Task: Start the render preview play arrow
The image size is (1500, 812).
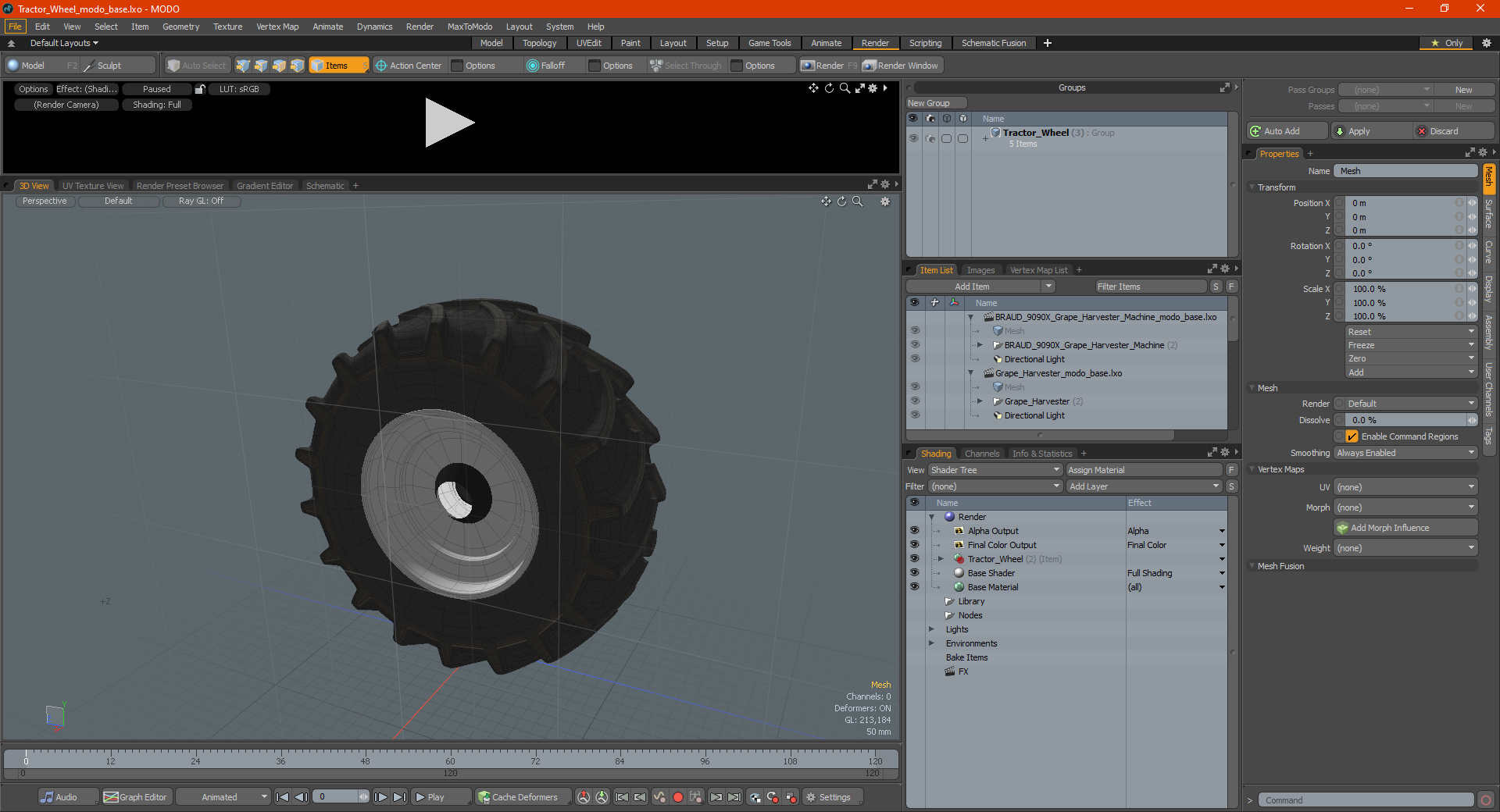Action: click(449, 123)
